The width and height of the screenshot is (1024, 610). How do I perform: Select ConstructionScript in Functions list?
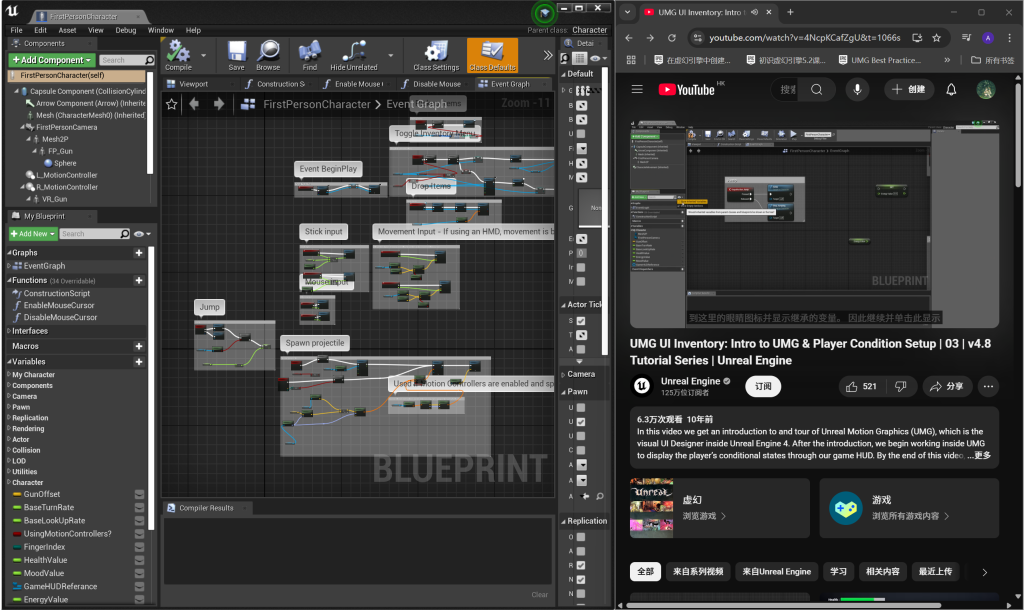[x=57, y=294]
